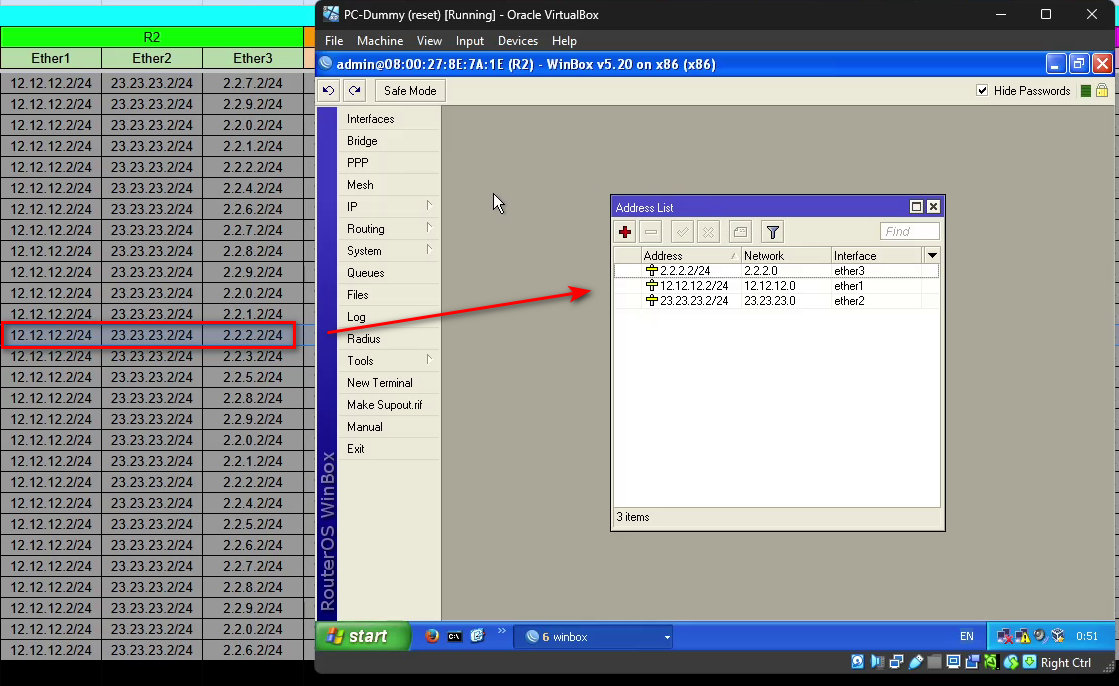Click the Network column header
The height and width of the screenshot is (686, 1119).
pos(786,256)
